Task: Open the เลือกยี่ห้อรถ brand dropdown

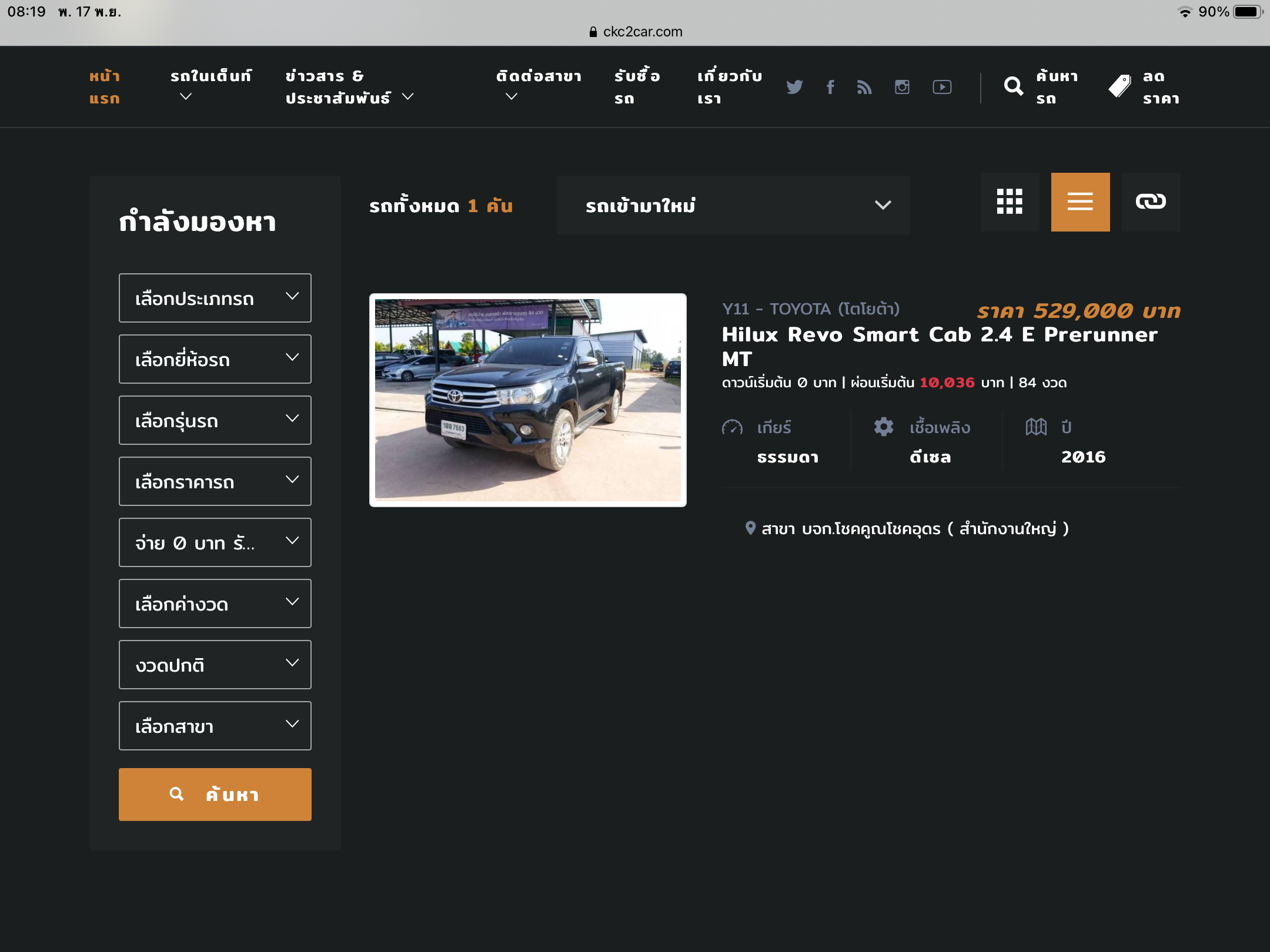Action: pyautogui.click(x=215, y=359)
